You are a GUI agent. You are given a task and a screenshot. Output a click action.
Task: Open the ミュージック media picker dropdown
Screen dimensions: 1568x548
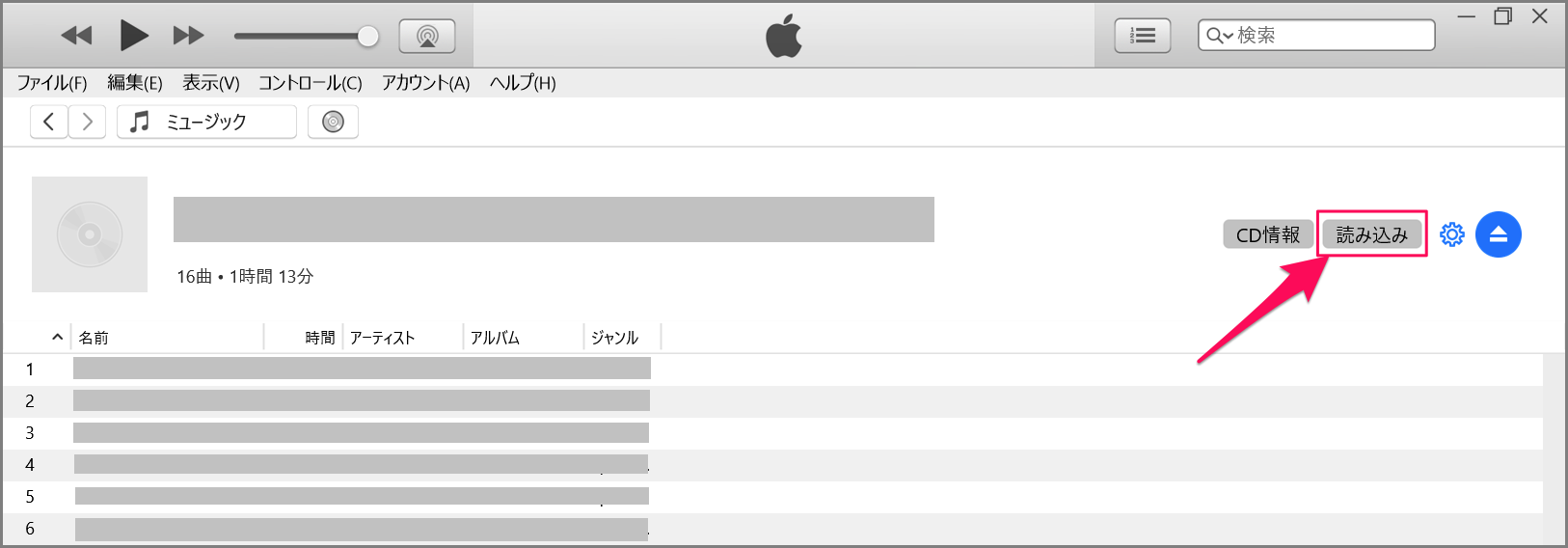(x=206, y=122)
